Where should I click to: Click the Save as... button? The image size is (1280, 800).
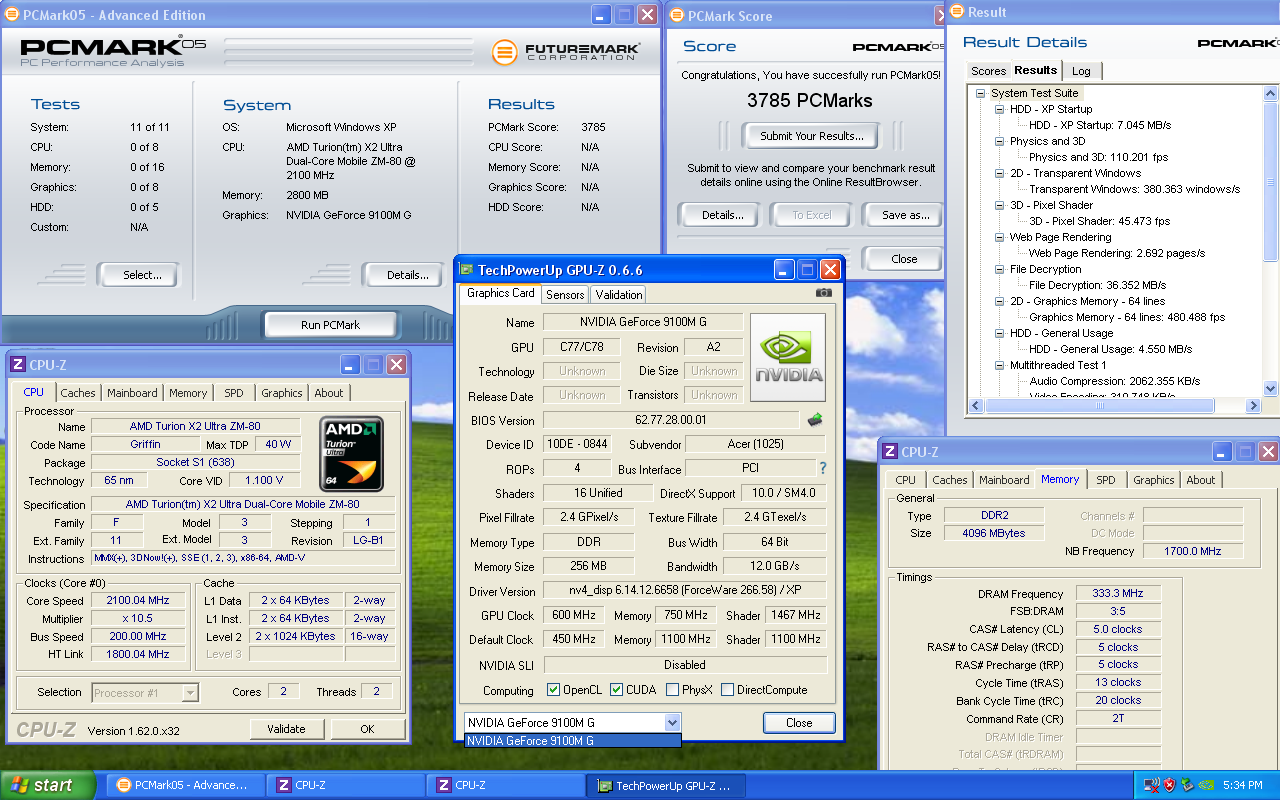906,215
